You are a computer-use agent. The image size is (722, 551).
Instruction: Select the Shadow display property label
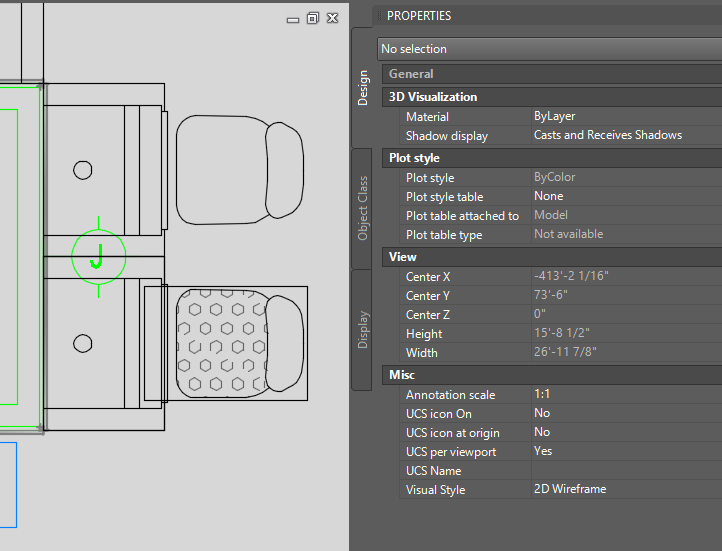pyautogui.click(x=447, y=136)
